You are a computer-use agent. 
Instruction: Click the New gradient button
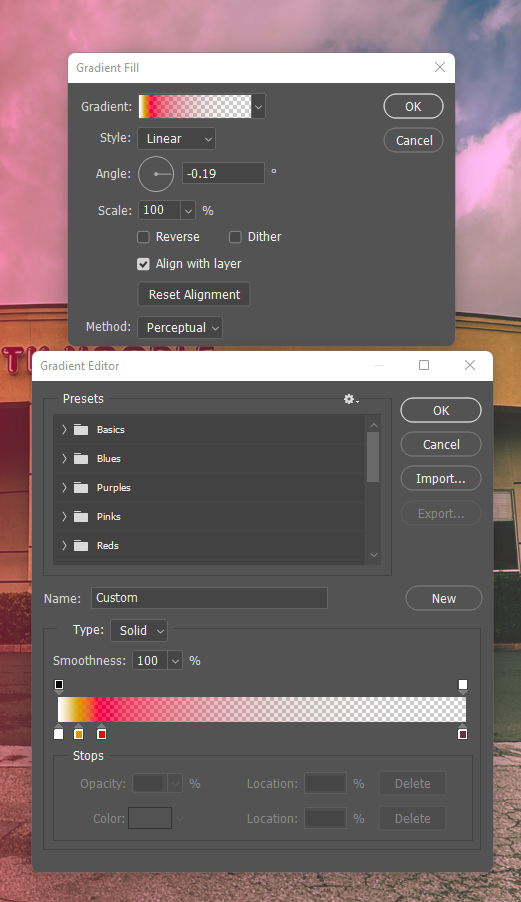click(x=444, y=598)
